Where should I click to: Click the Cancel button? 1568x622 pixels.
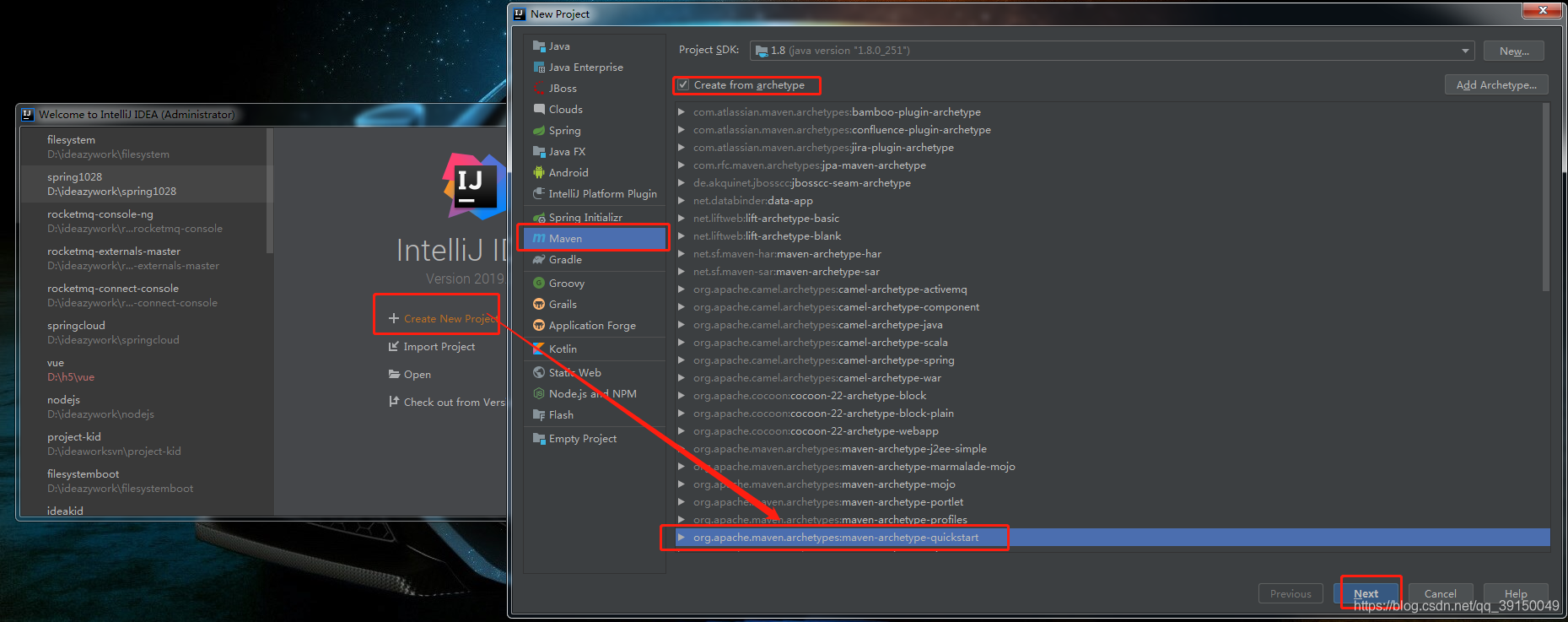coord(1441,593)
